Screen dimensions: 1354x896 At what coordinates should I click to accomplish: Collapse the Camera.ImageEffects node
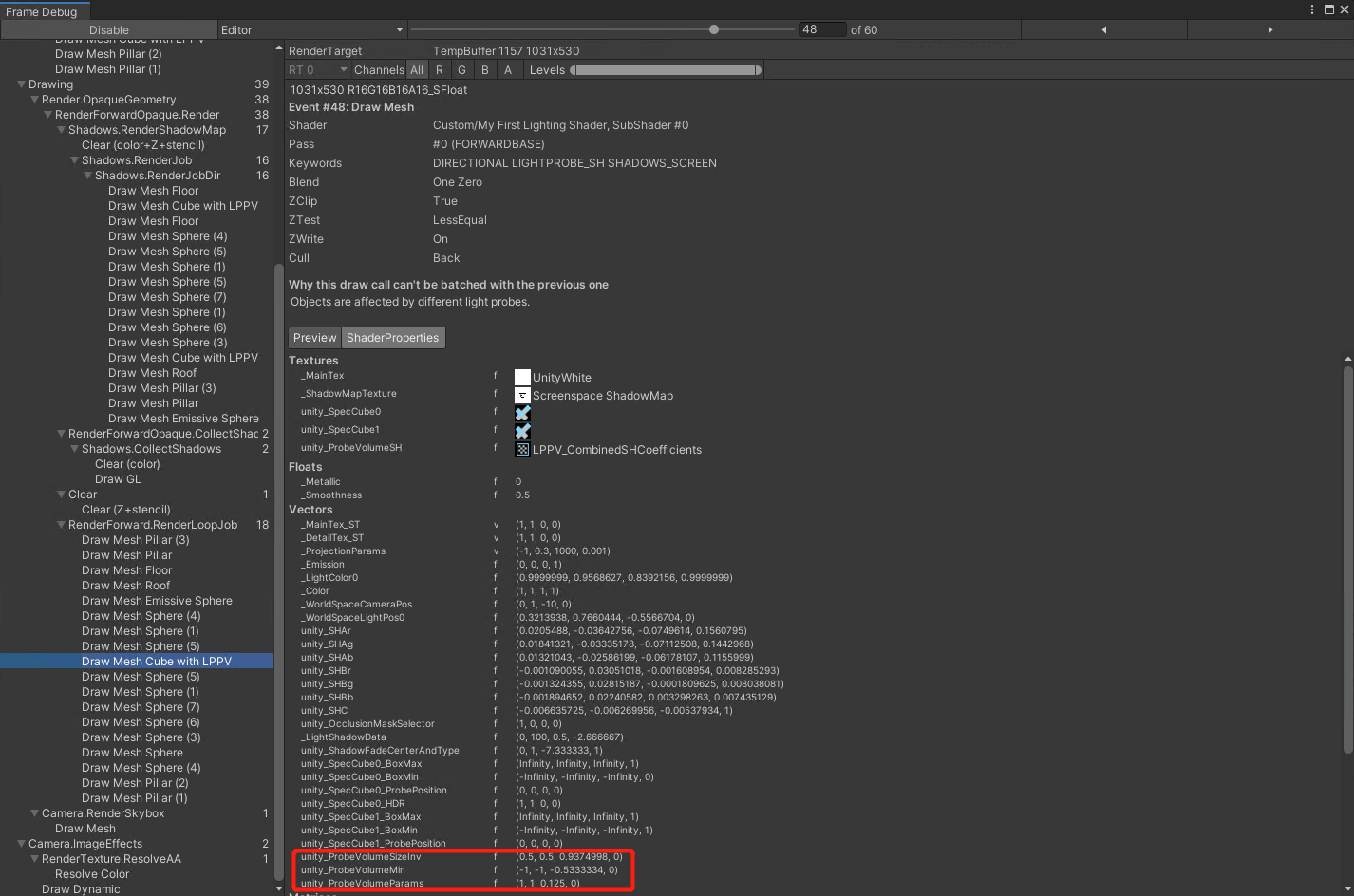(21, 844)
